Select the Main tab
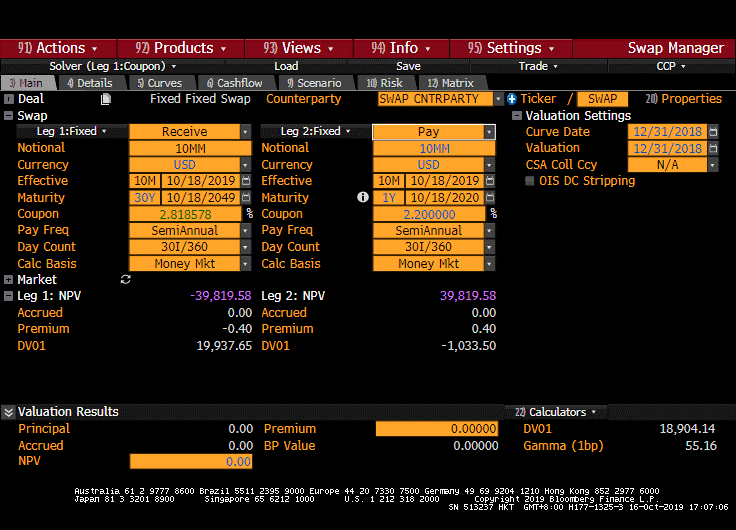 click(27, 83)
